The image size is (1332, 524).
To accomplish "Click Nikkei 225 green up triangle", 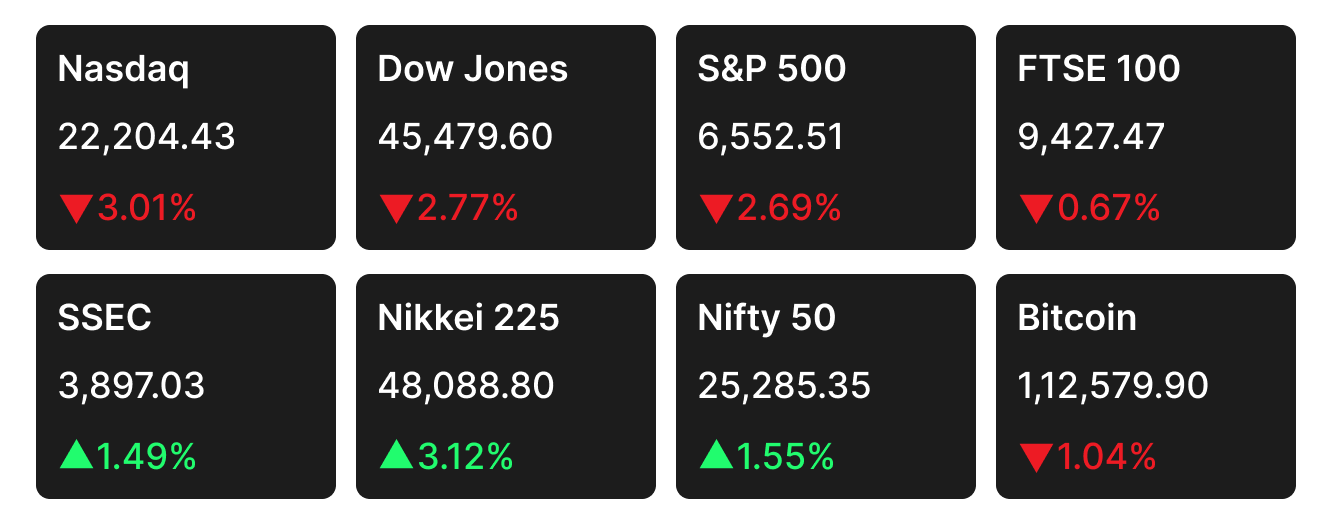I will click(395, 456).
